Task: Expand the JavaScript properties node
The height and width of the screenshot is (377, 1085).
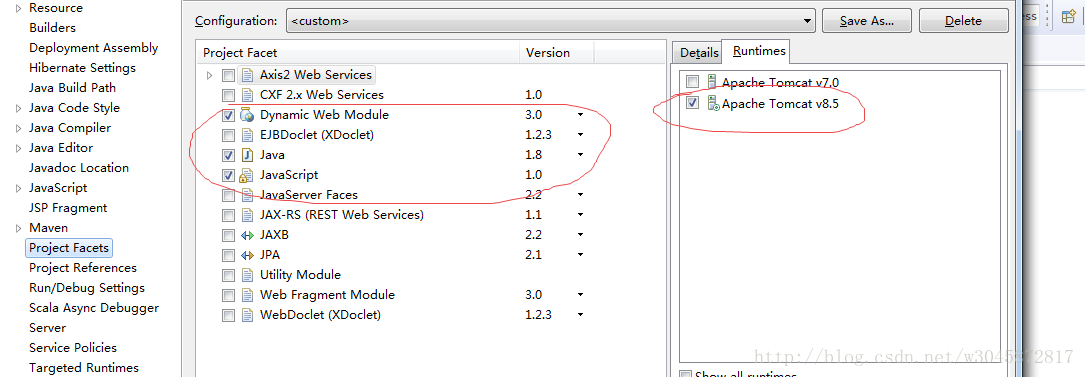Action: (x=19, y=188)
